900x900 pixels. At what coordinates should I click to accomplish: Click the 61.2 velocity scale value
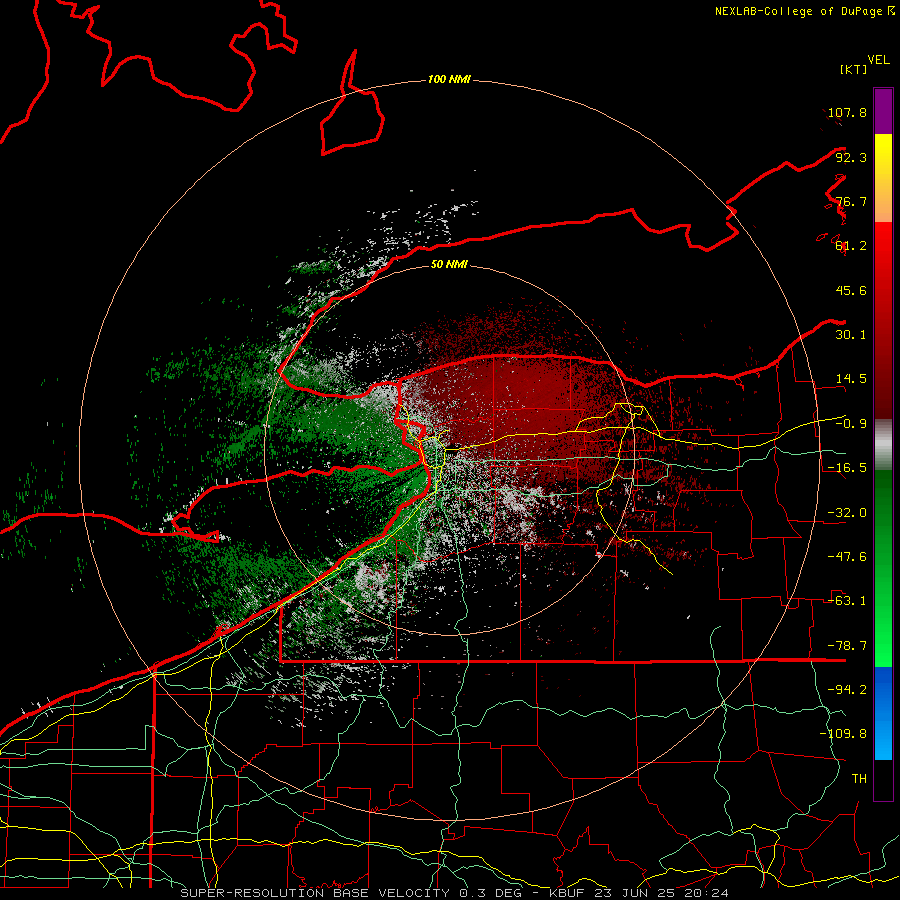pos(851,246)
